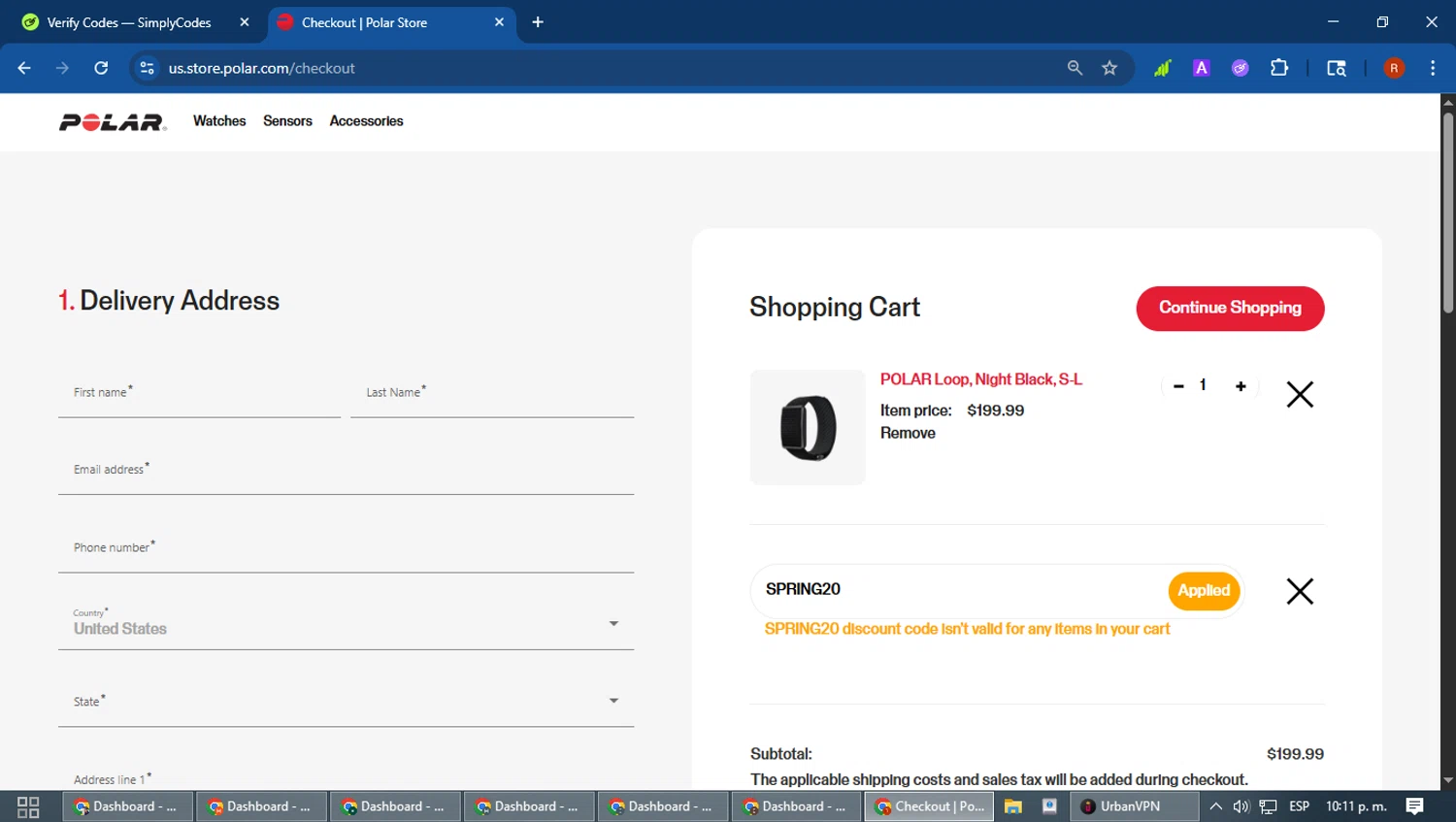Open the purple A extension

1202,68
